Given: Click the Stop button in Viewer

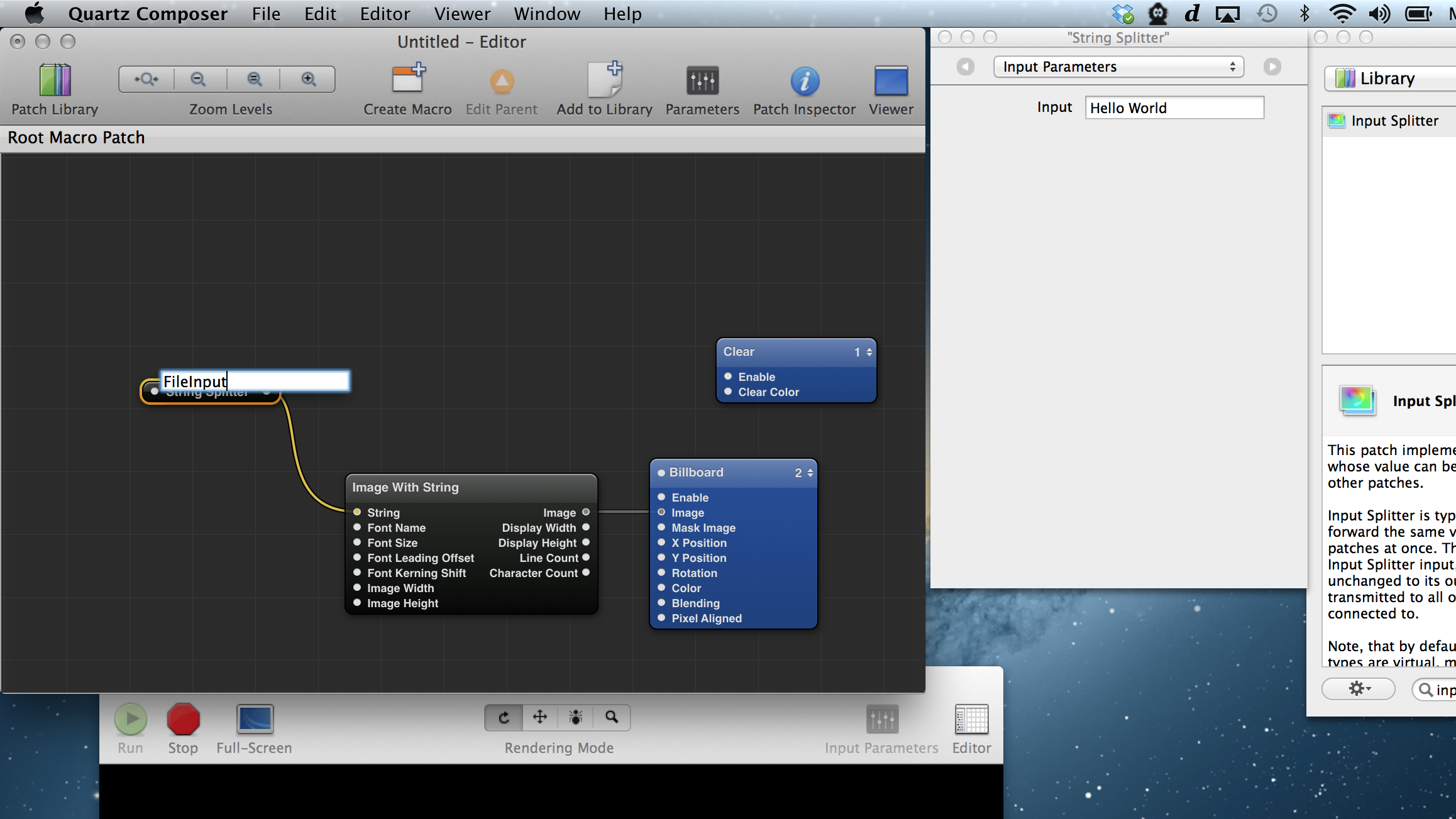Looking at the screenshot, I should 183,719.
